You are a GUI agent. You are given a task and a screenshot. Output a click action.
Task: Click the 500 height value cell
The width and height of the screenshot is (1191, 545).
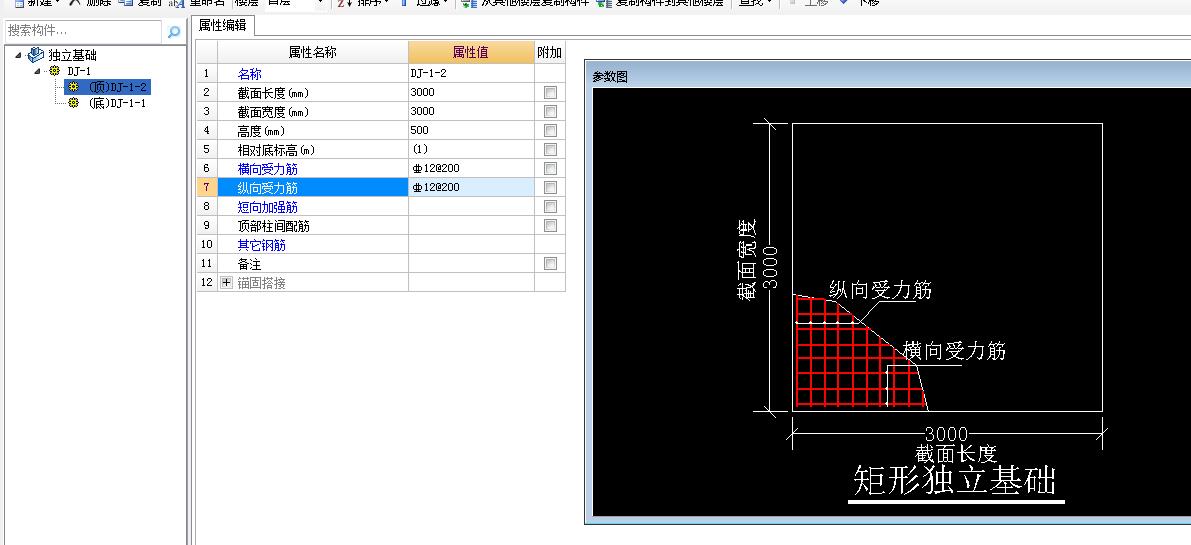tap(471, 131)
